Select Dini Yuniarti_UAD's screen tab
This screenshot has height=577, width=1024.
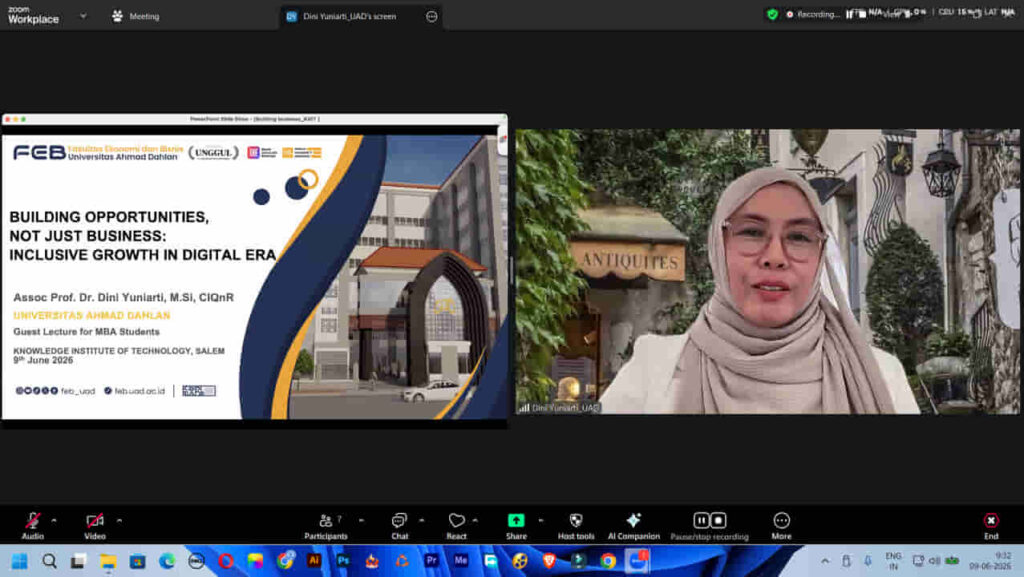tap(349, 16)
